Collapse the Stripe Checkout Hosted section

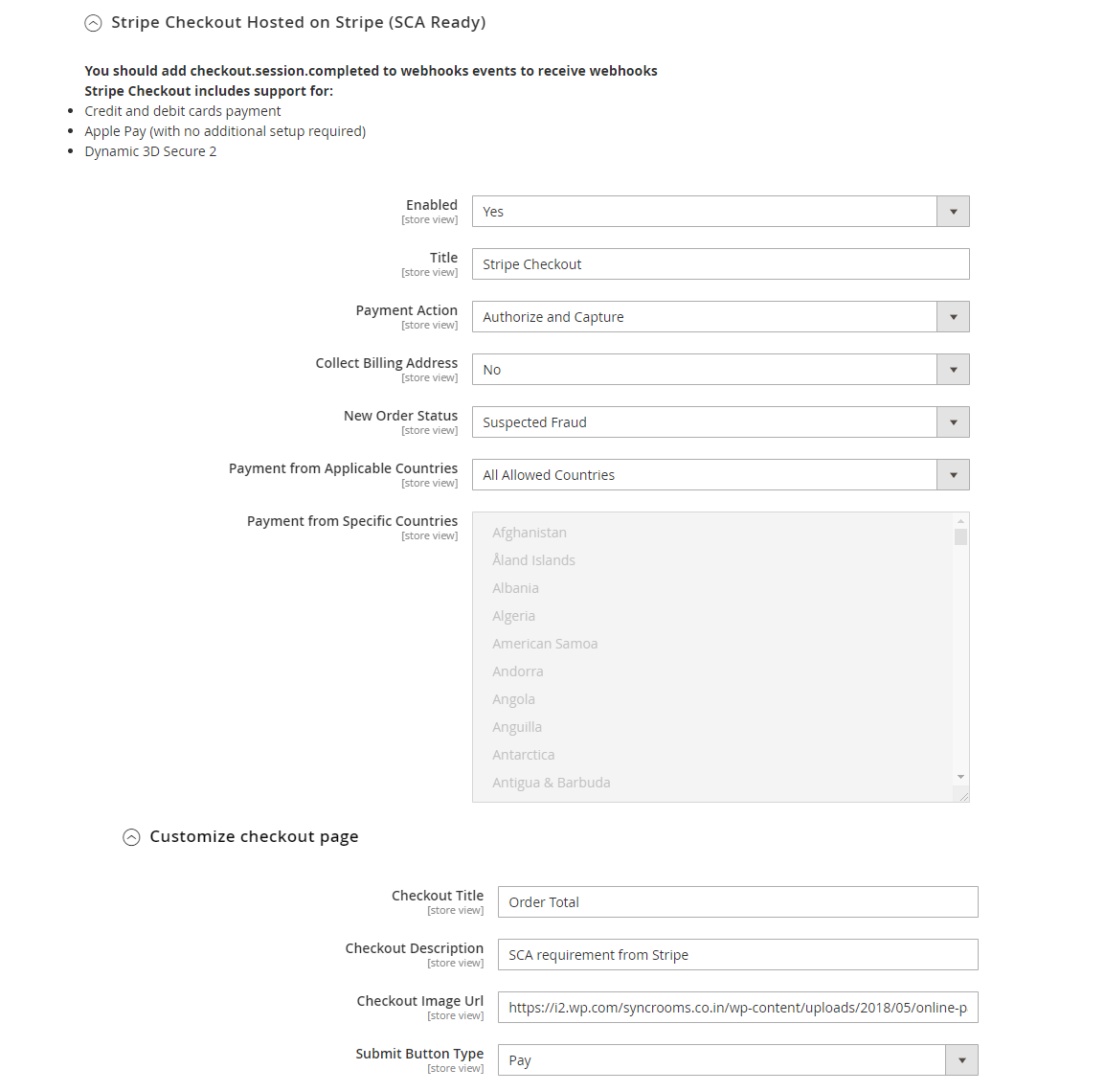point(93,23)
